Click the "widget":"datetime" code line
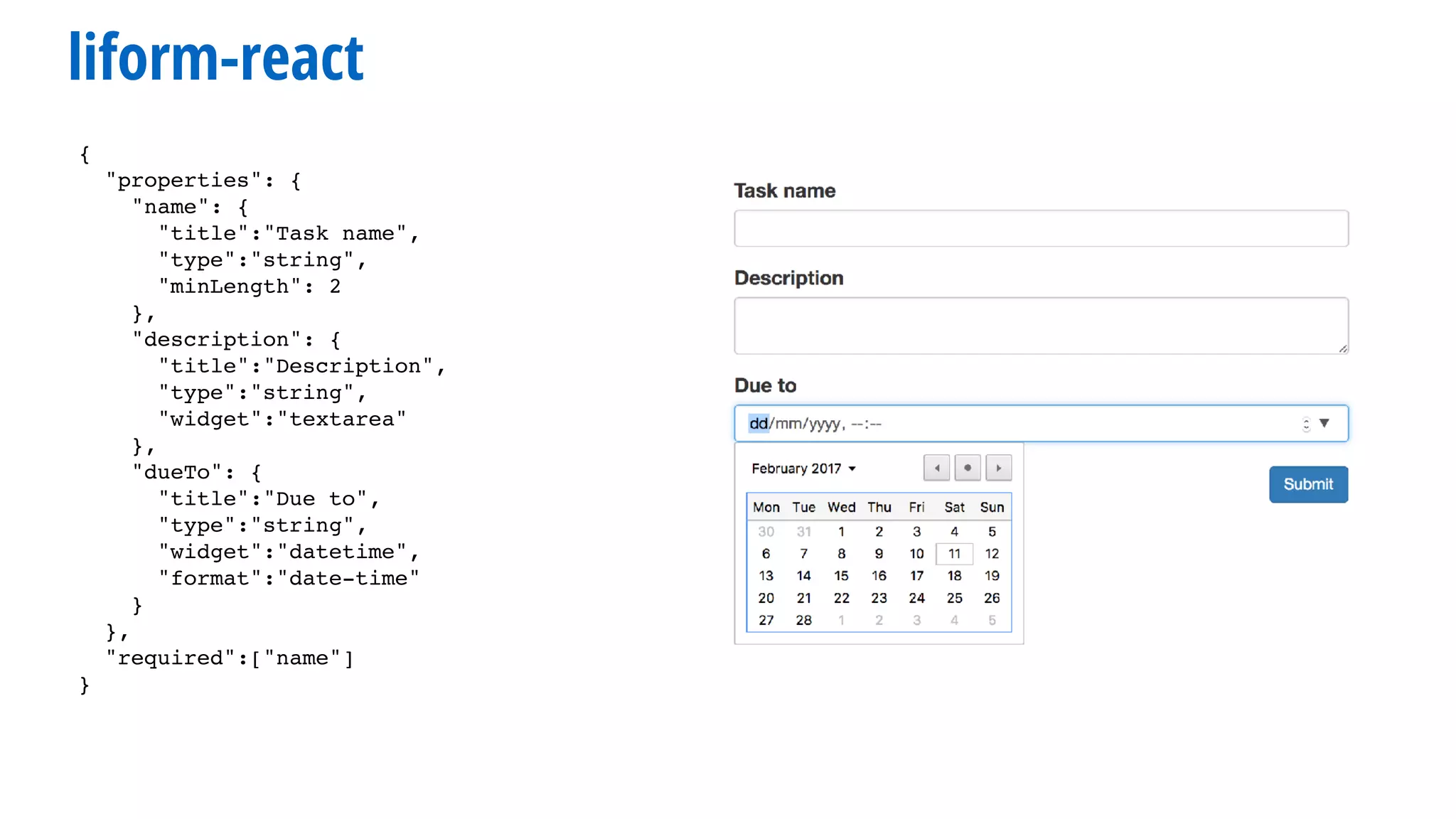 [x=289, y=552]
